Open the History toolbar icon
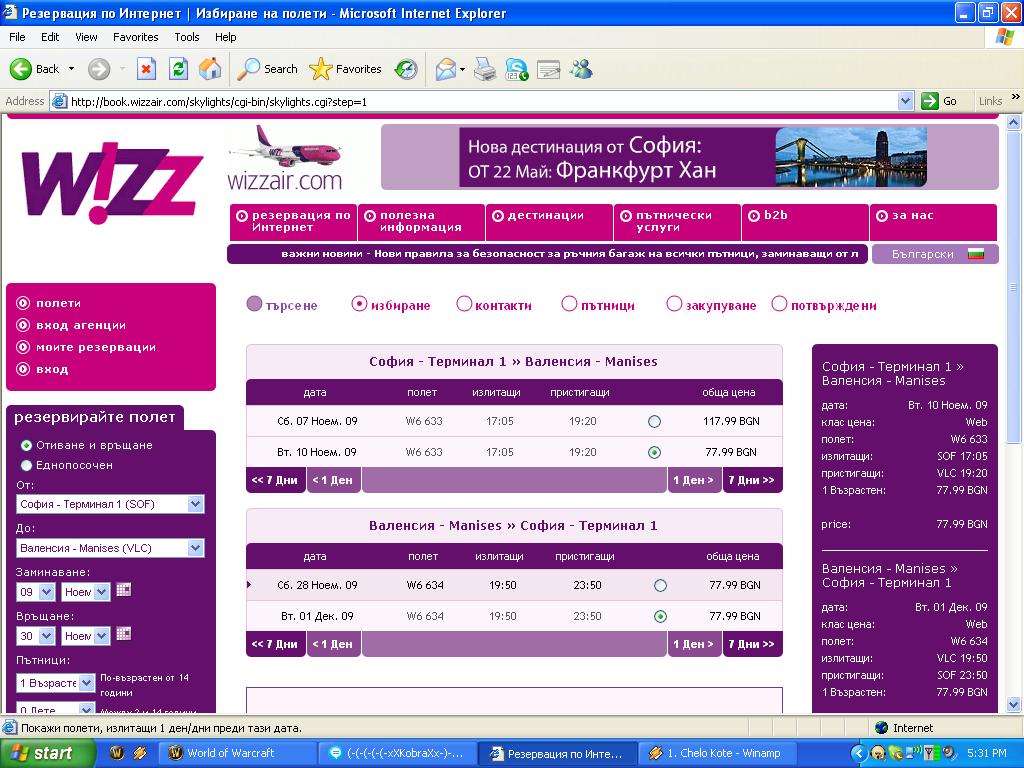The height and width of the screenshot is (768, 1024). 406,69
